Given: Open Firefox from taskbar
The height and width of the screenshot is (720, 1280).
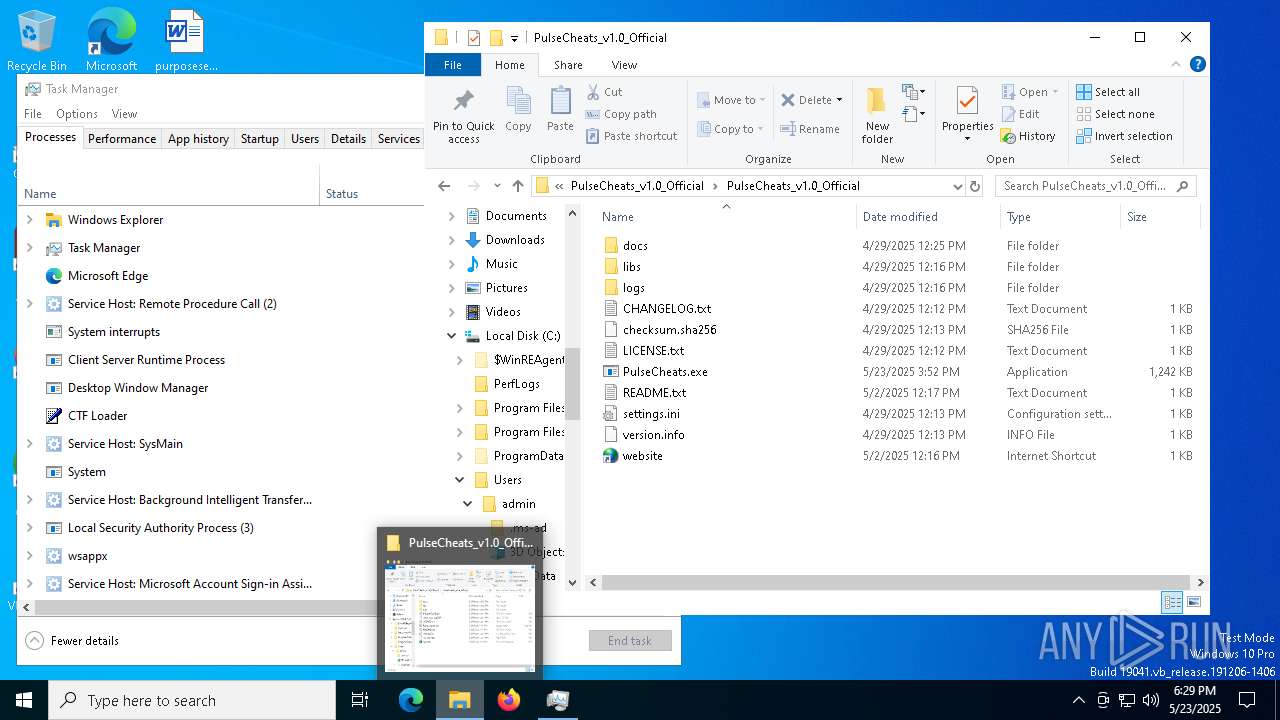Looking at the screenshot, I should point(509,700).
